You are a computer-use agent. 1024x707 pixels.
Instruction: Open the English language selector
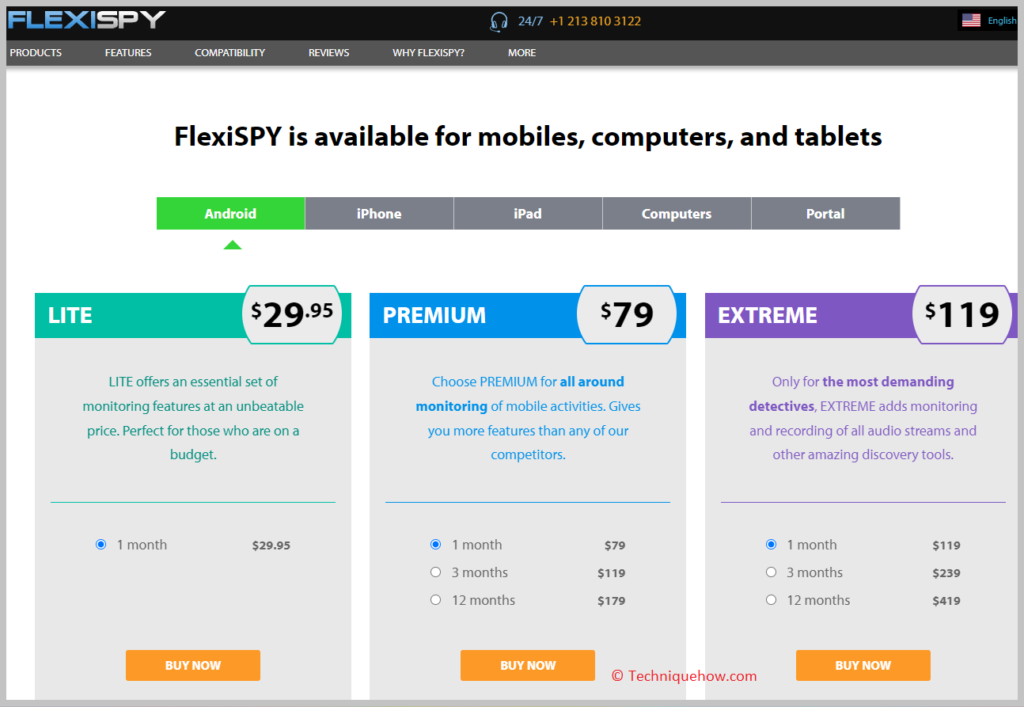(1002, 21)
